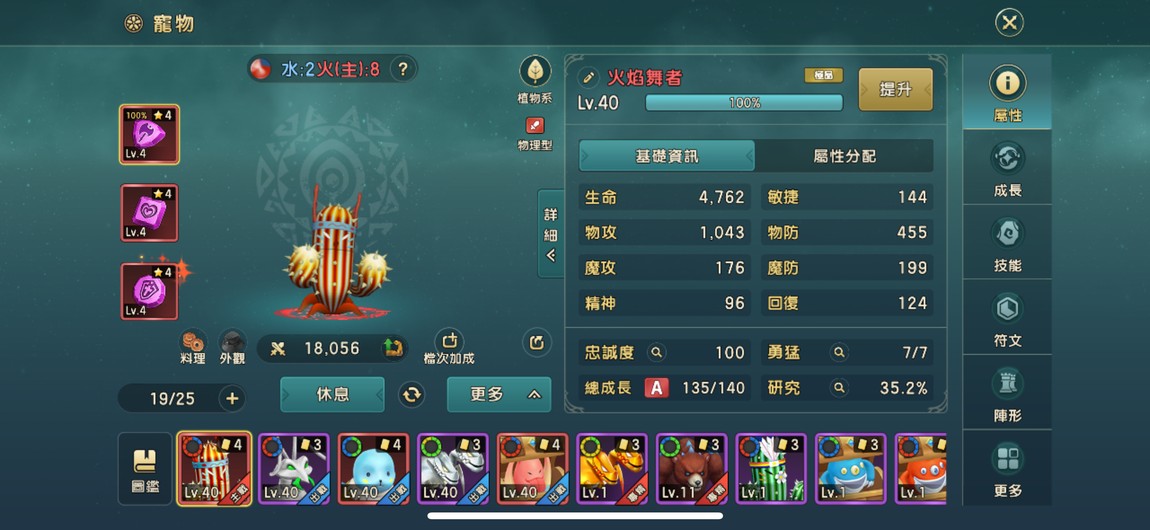Expand the 詳細 side panel arrow
The image size is (1150, 530).
551,234
